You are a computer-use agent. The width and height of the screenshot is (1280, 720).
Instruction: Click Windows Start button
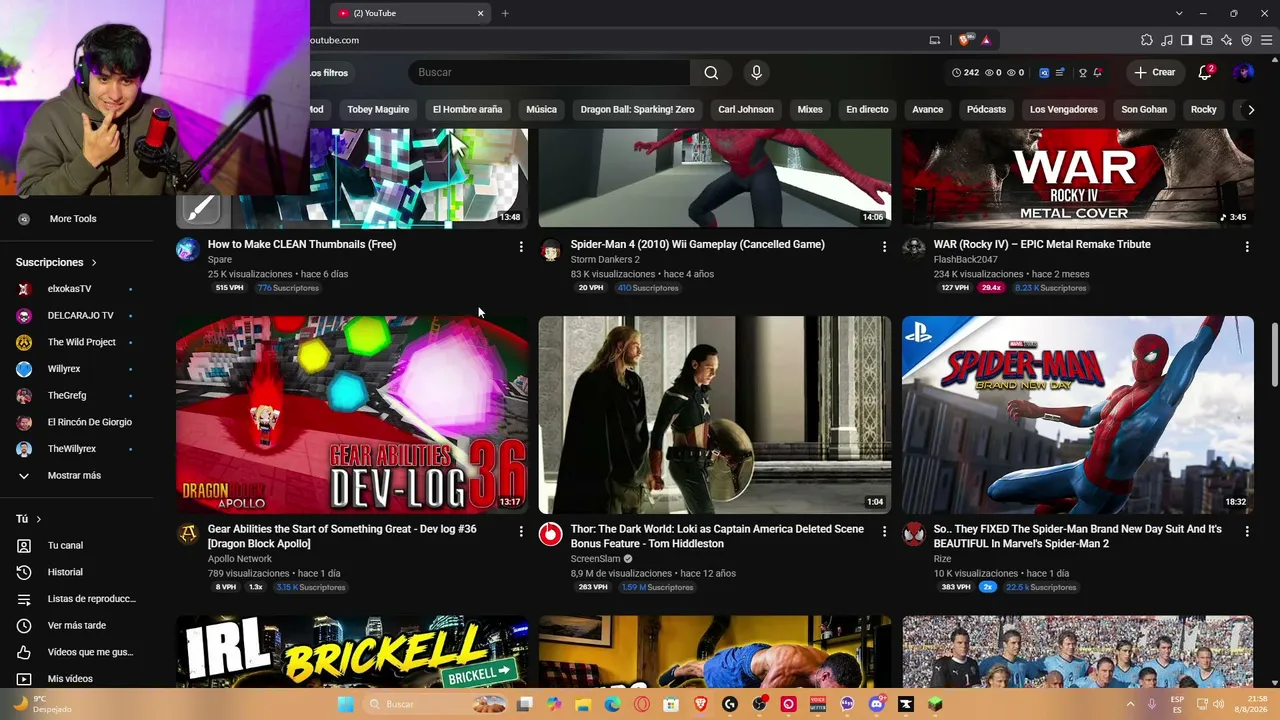(346, 704)
